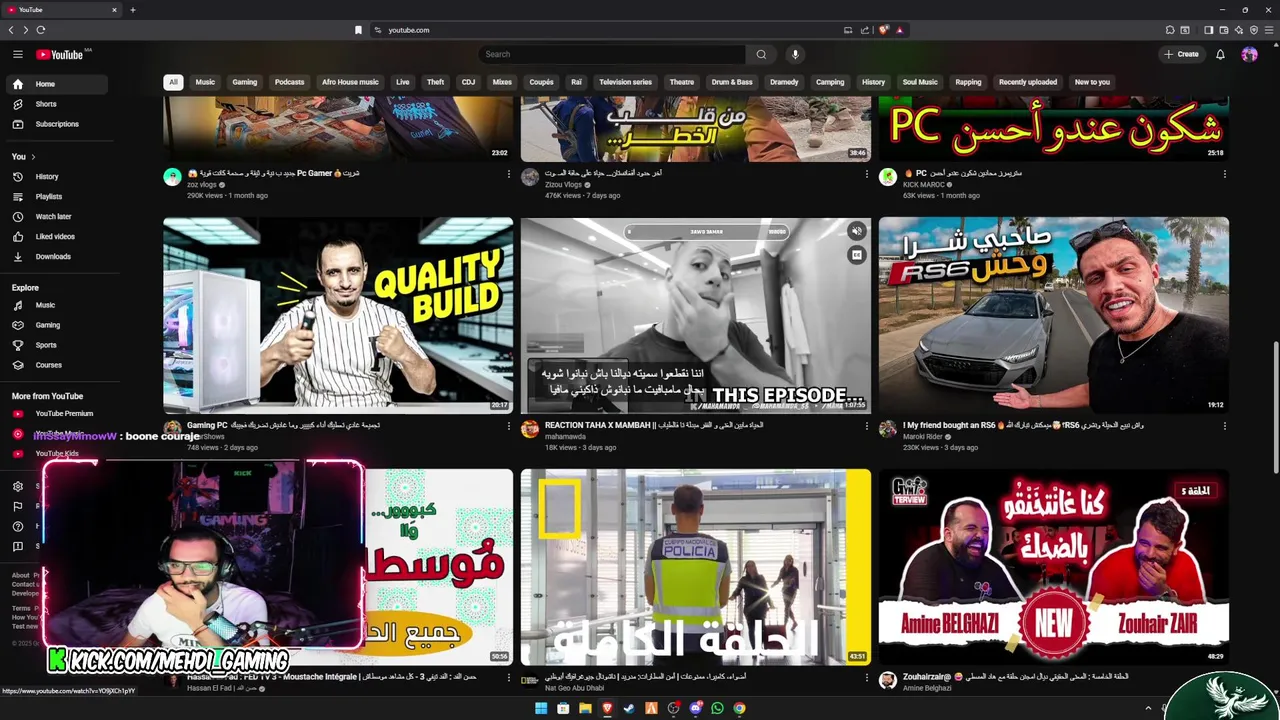
Task: Open KICK MAROC channel name
Action: 924,184
